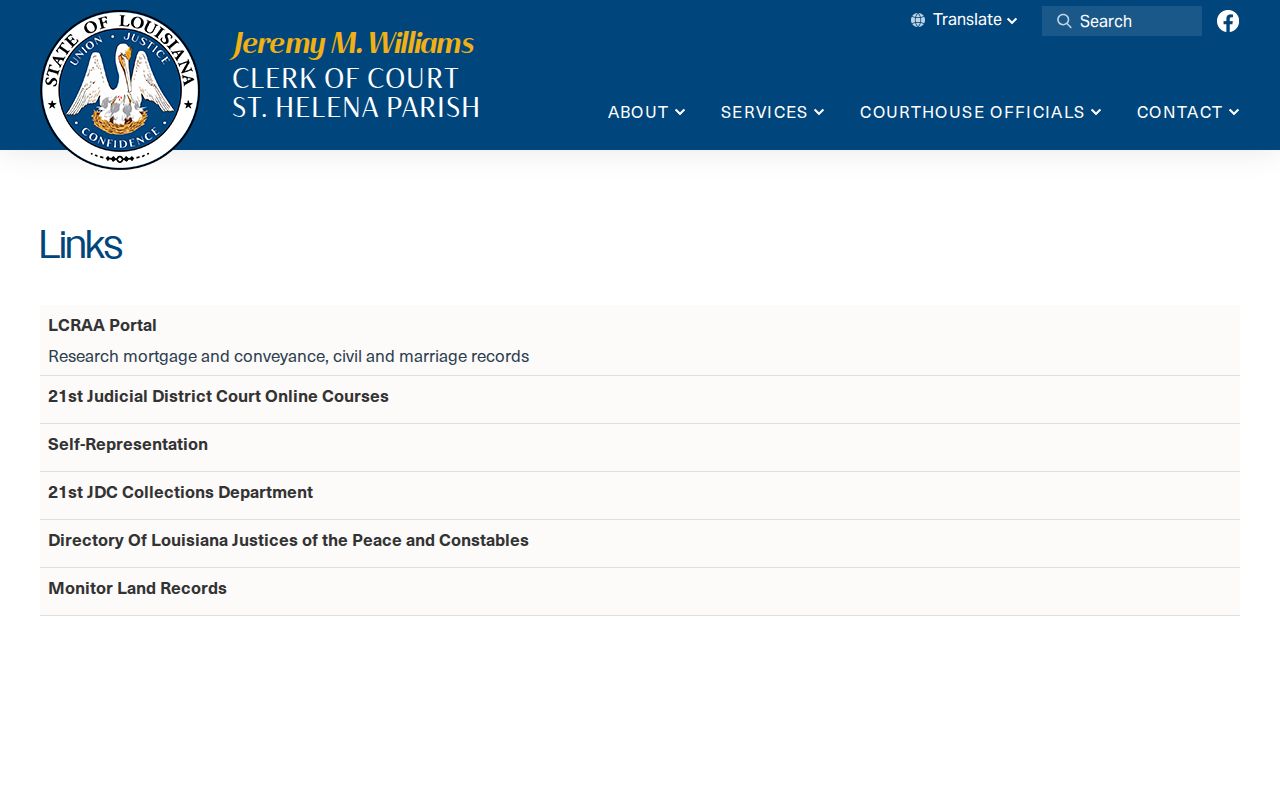Click the magnifier icon in Search
Screen dimensions: 1280x800
1064,21
